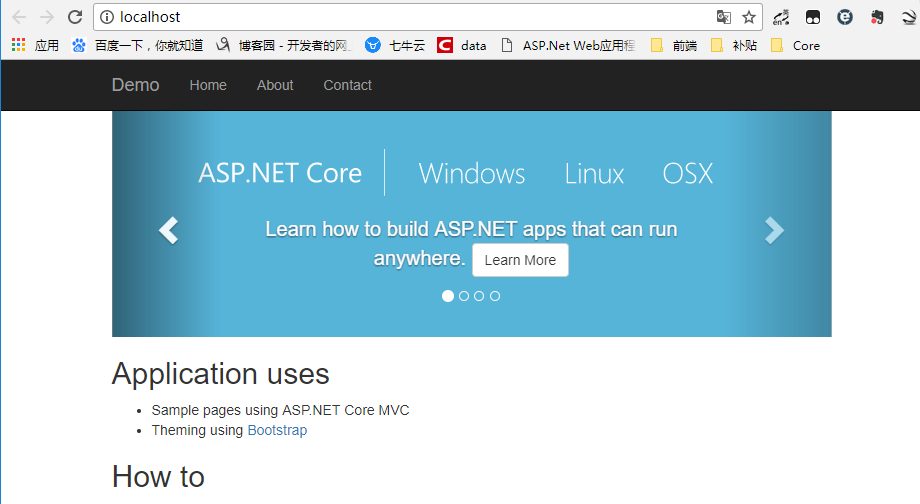Open the Bootstrap link

(277, 430)
